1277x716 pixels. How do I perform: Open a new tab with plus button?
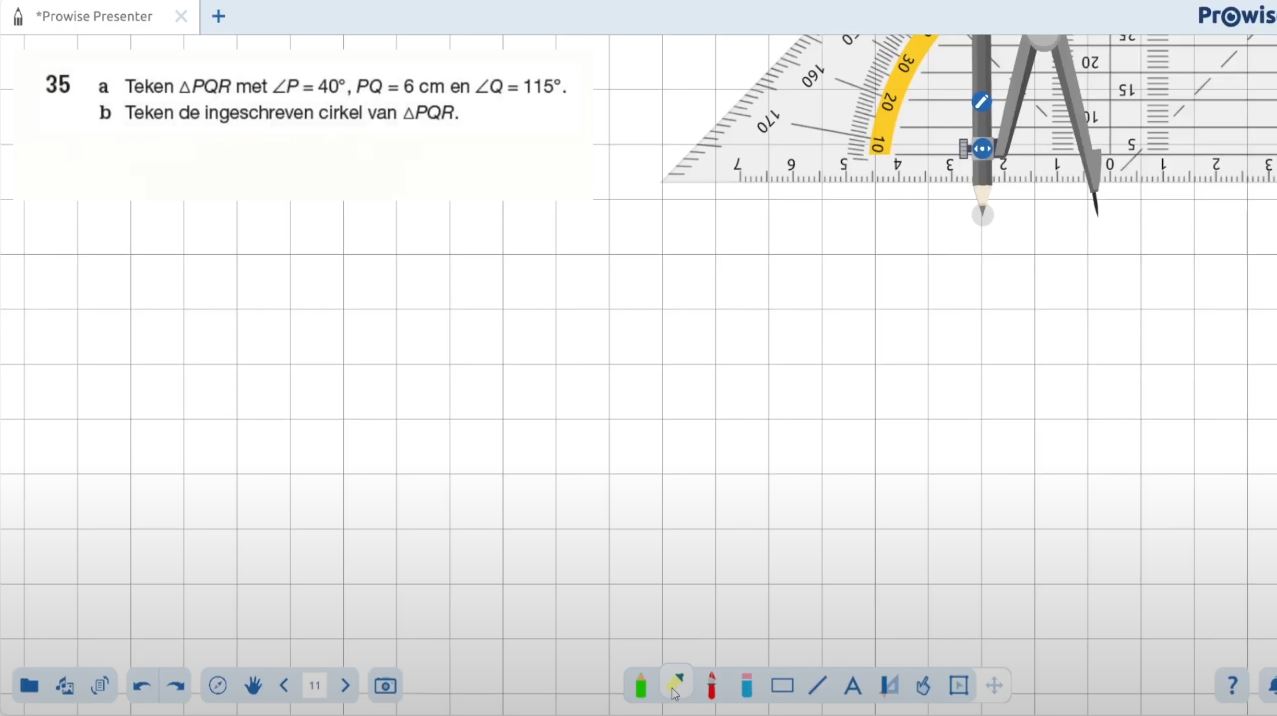pyautogui.click(x=218, y=16)
